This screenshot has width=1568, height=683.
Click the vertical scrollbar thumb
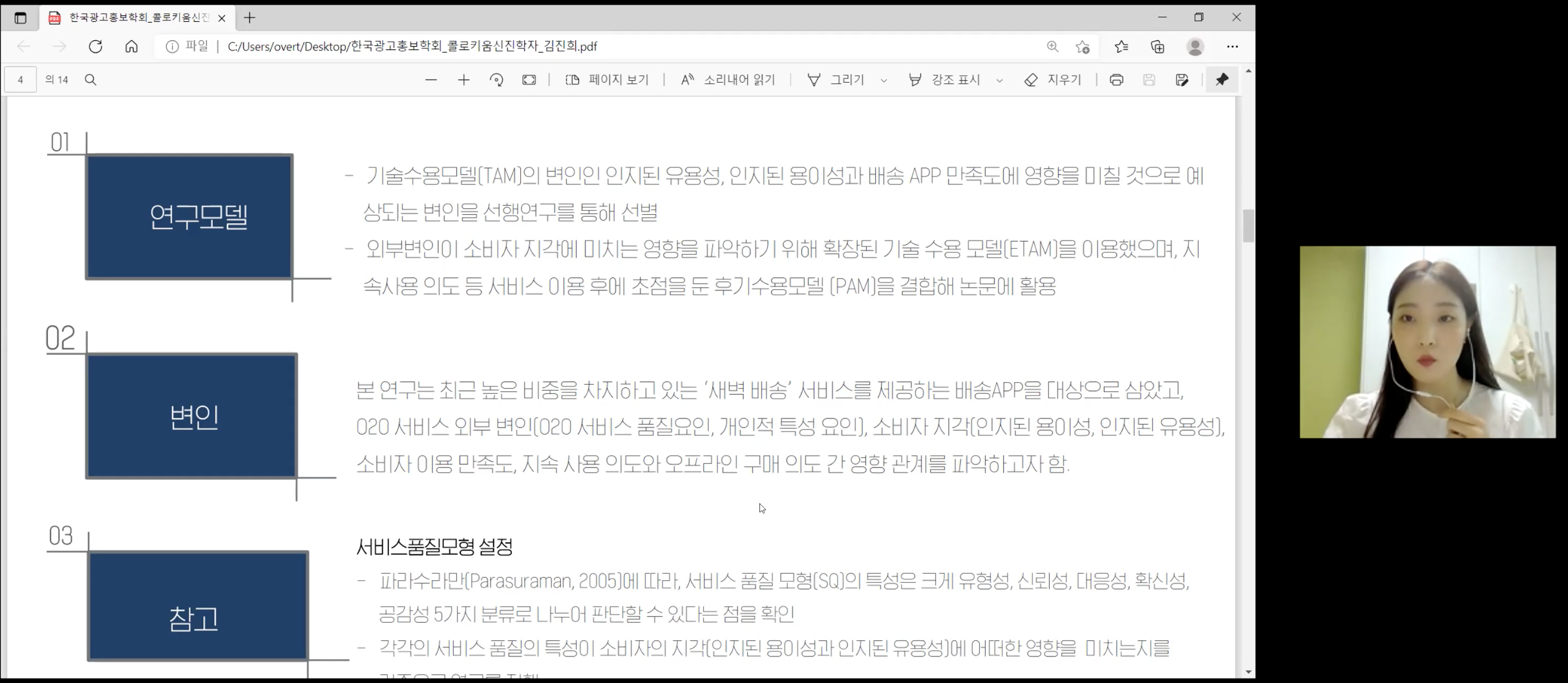1248,226
